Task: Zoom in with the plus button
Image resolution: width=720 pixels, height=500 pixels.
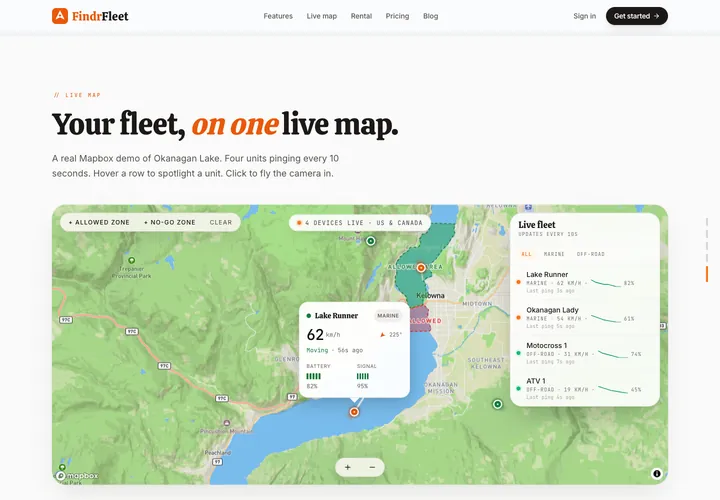Action: pyautogui.click(x=348, y=467)
